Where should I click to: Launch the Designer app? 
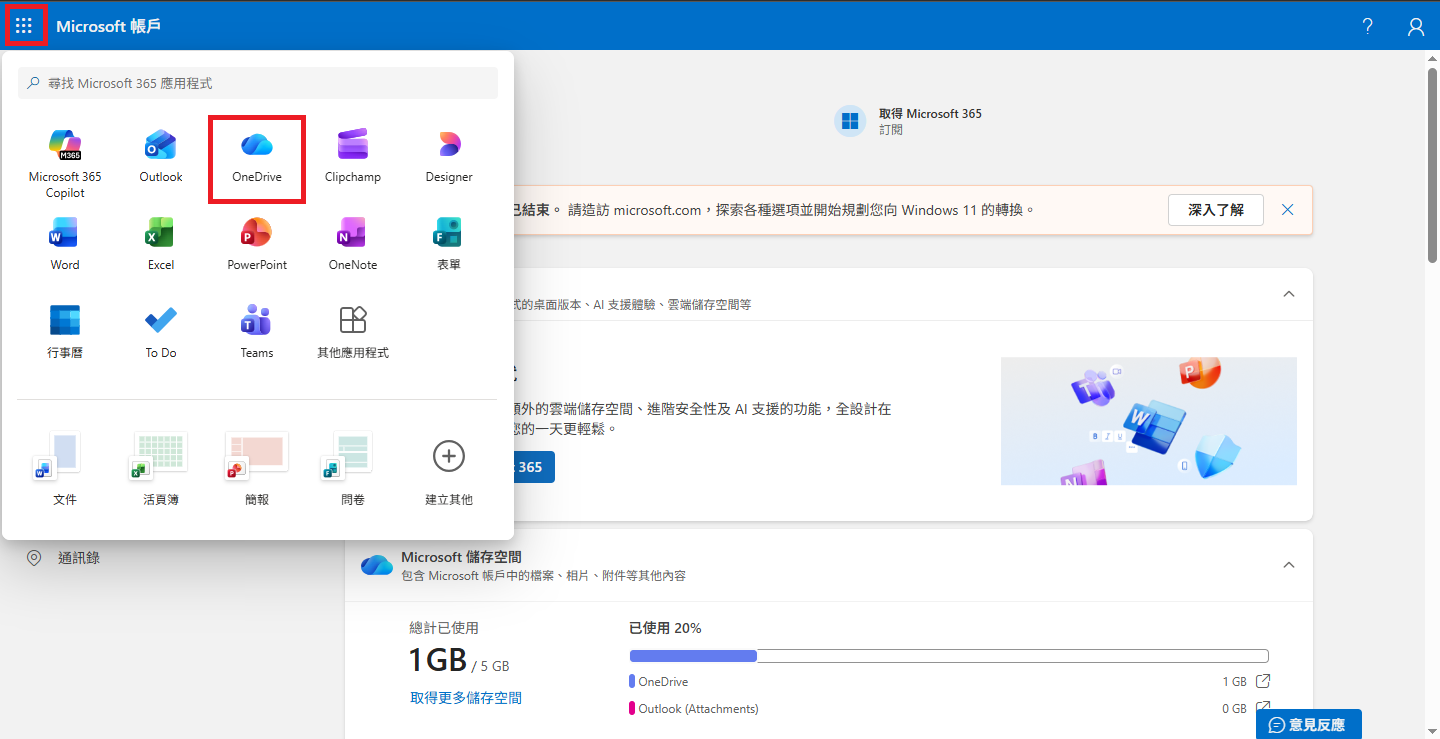[449, 156]
